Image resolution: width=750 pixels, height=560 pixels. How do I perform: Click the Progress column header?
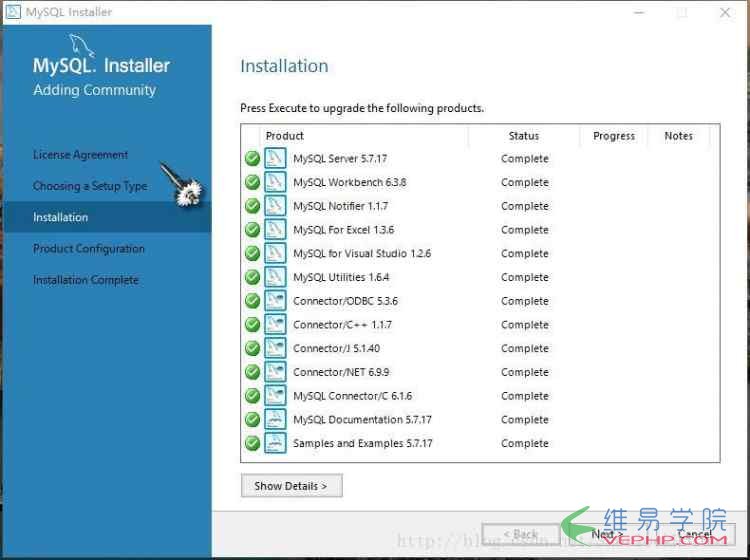point(614,136)
